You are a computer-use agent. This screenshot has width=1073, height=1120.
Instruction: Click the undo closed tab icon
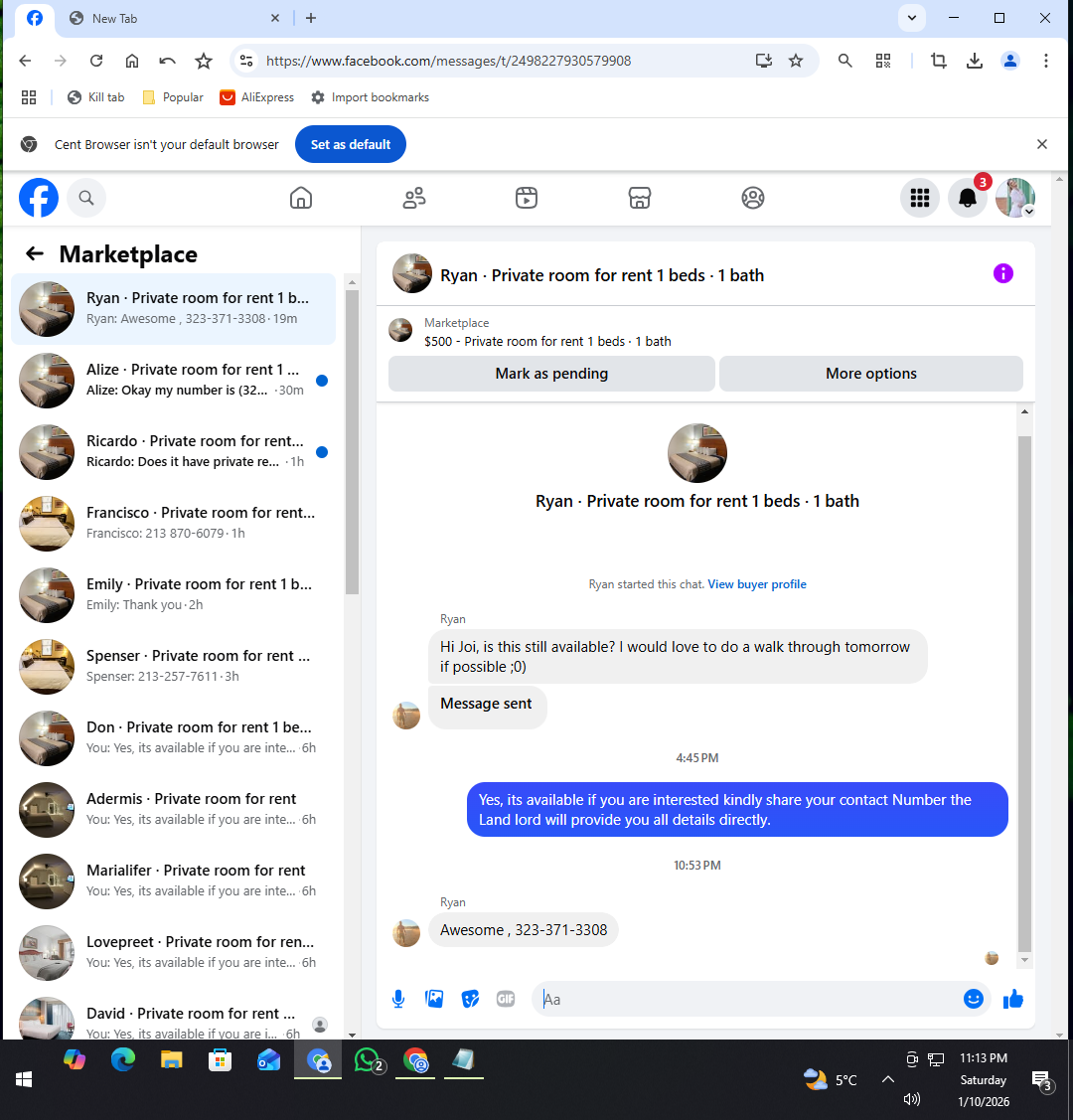[x=168, y=61]
